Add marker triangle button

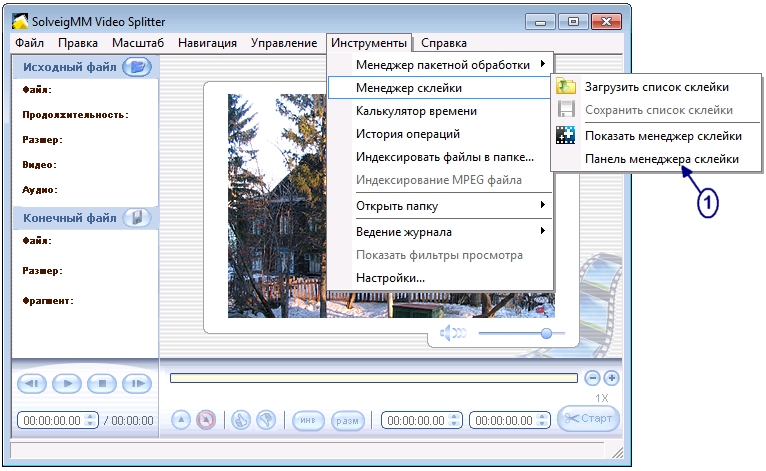(181, 420)
